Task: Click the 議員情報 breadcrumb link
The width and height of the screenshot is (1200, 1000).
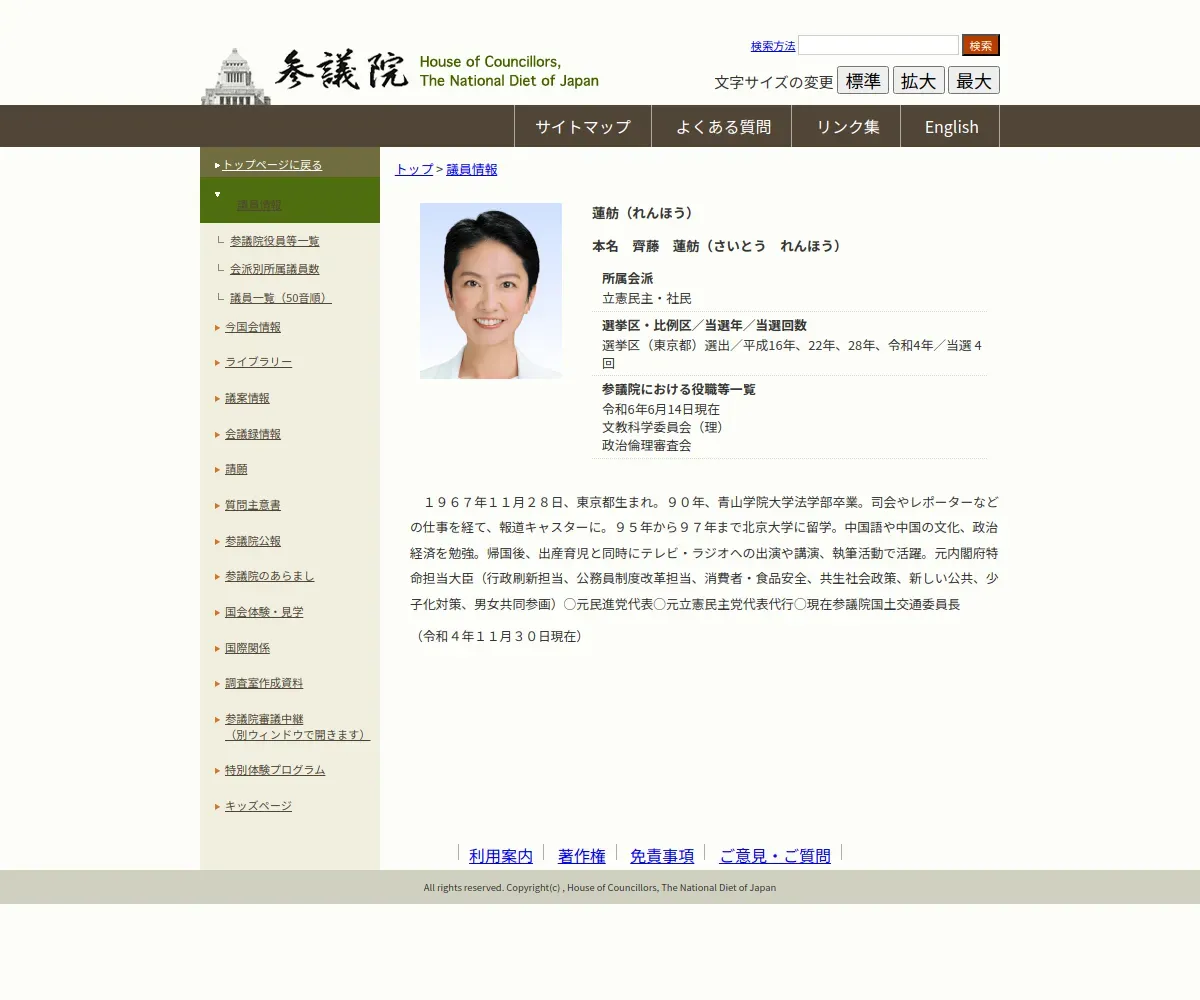Action: tap(471, 169)
